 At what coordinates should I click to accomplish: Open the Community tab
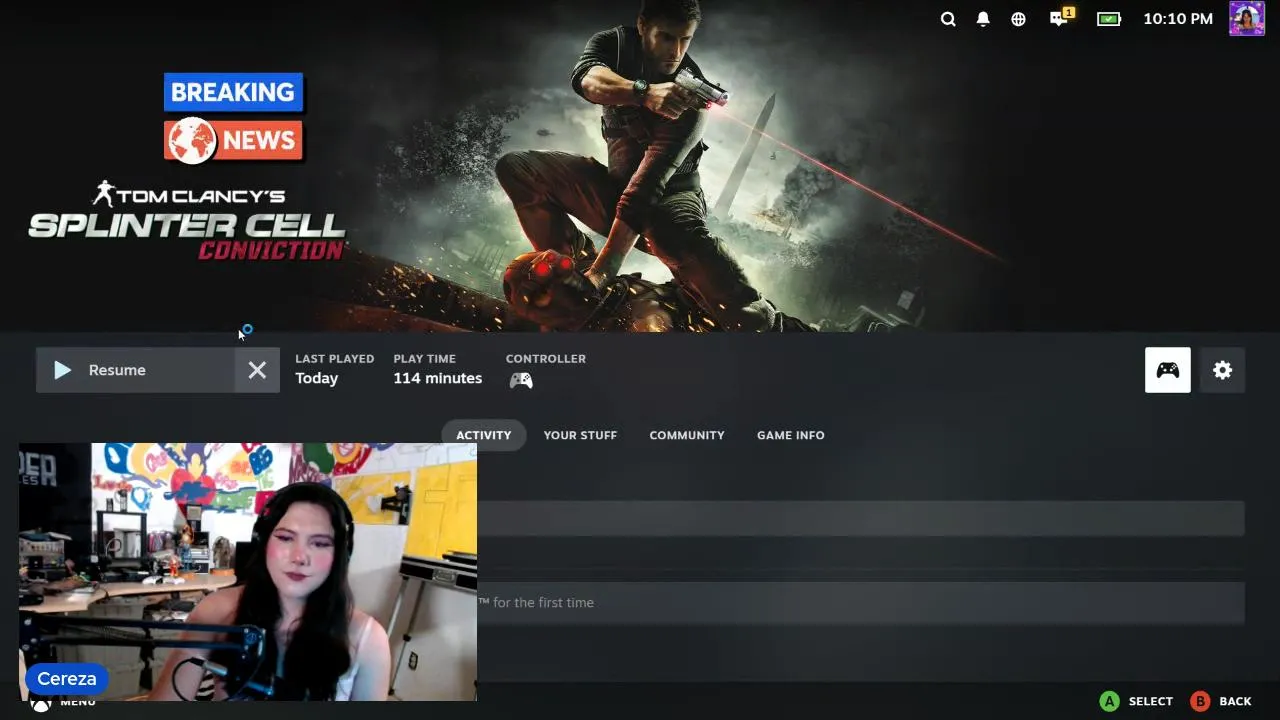(687, 435)
